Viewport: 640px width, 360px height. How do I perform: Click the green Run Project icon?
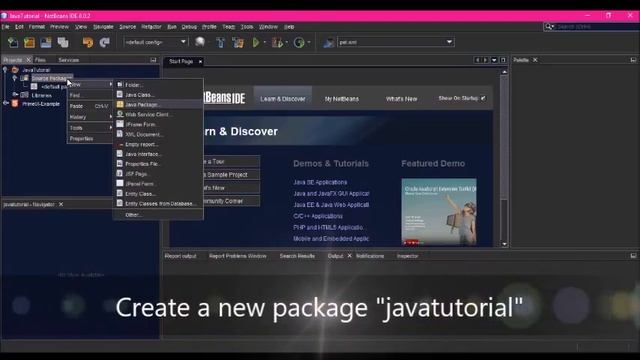[x=256, y=42]
